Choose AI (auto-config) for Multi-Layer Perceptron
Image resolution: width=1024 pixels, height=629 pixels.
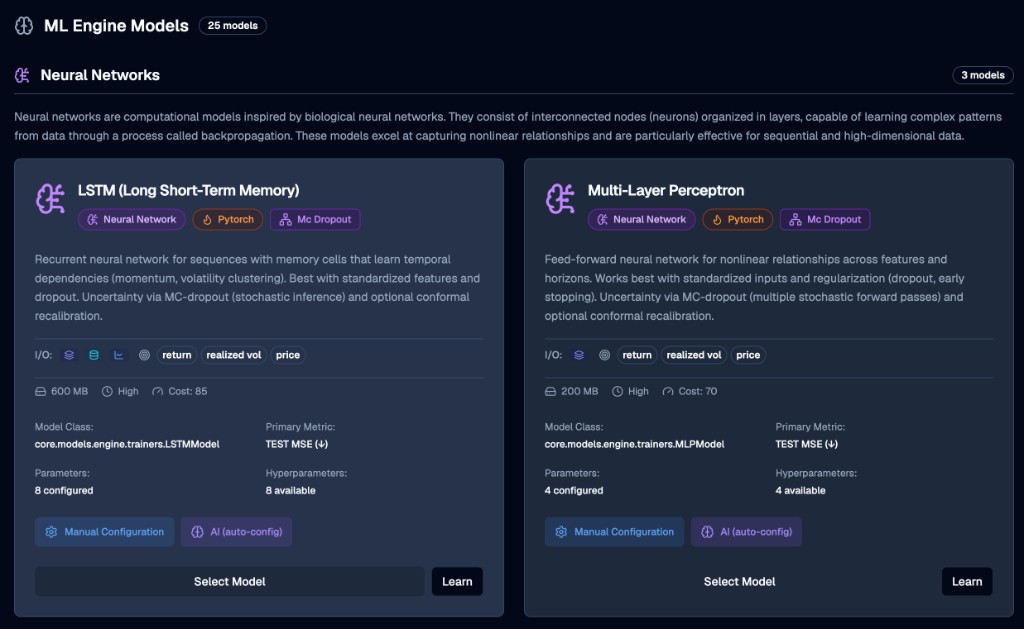pos(746,532)
